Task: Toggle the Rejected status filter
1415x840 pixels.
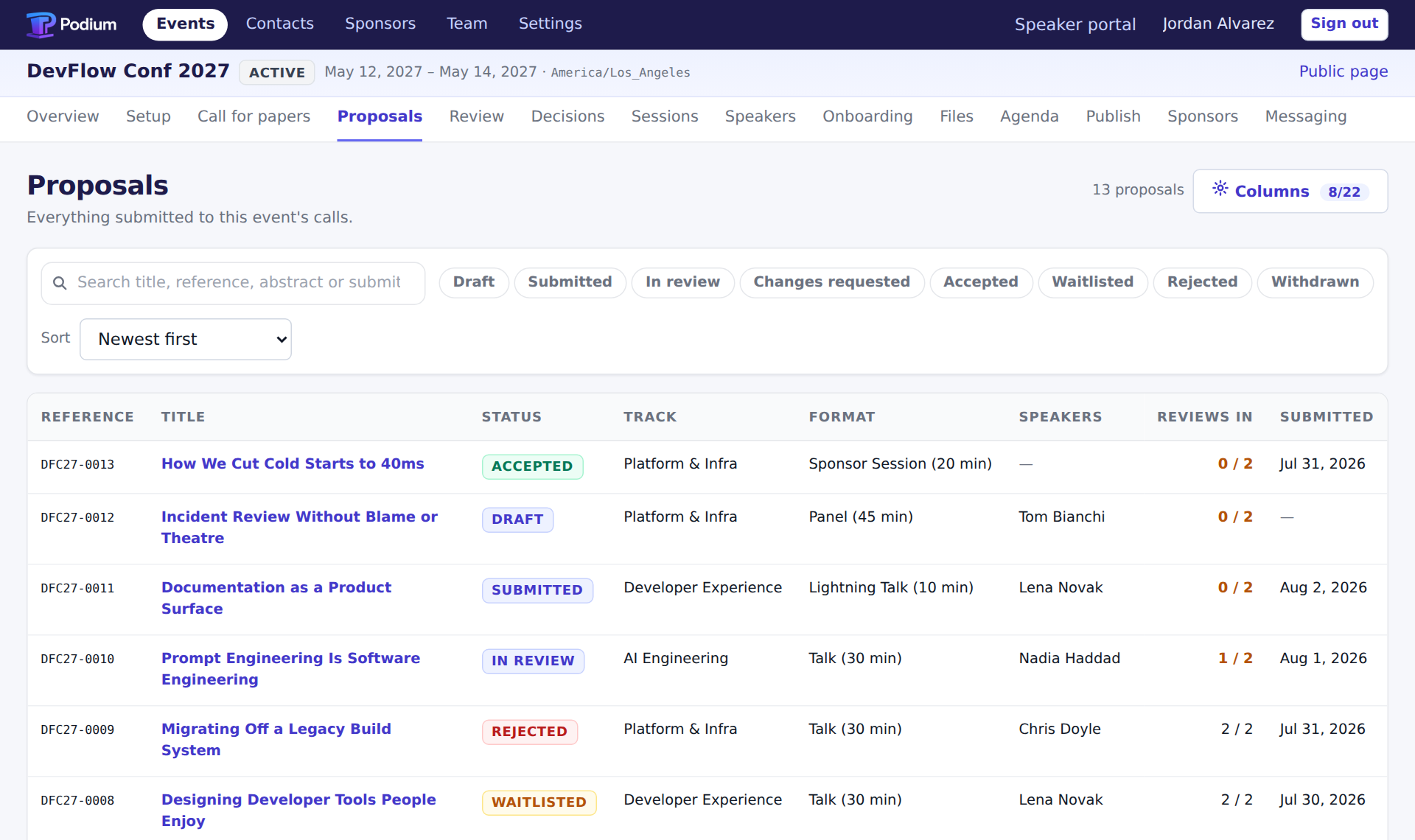Action: click(x=1202, y=282)
